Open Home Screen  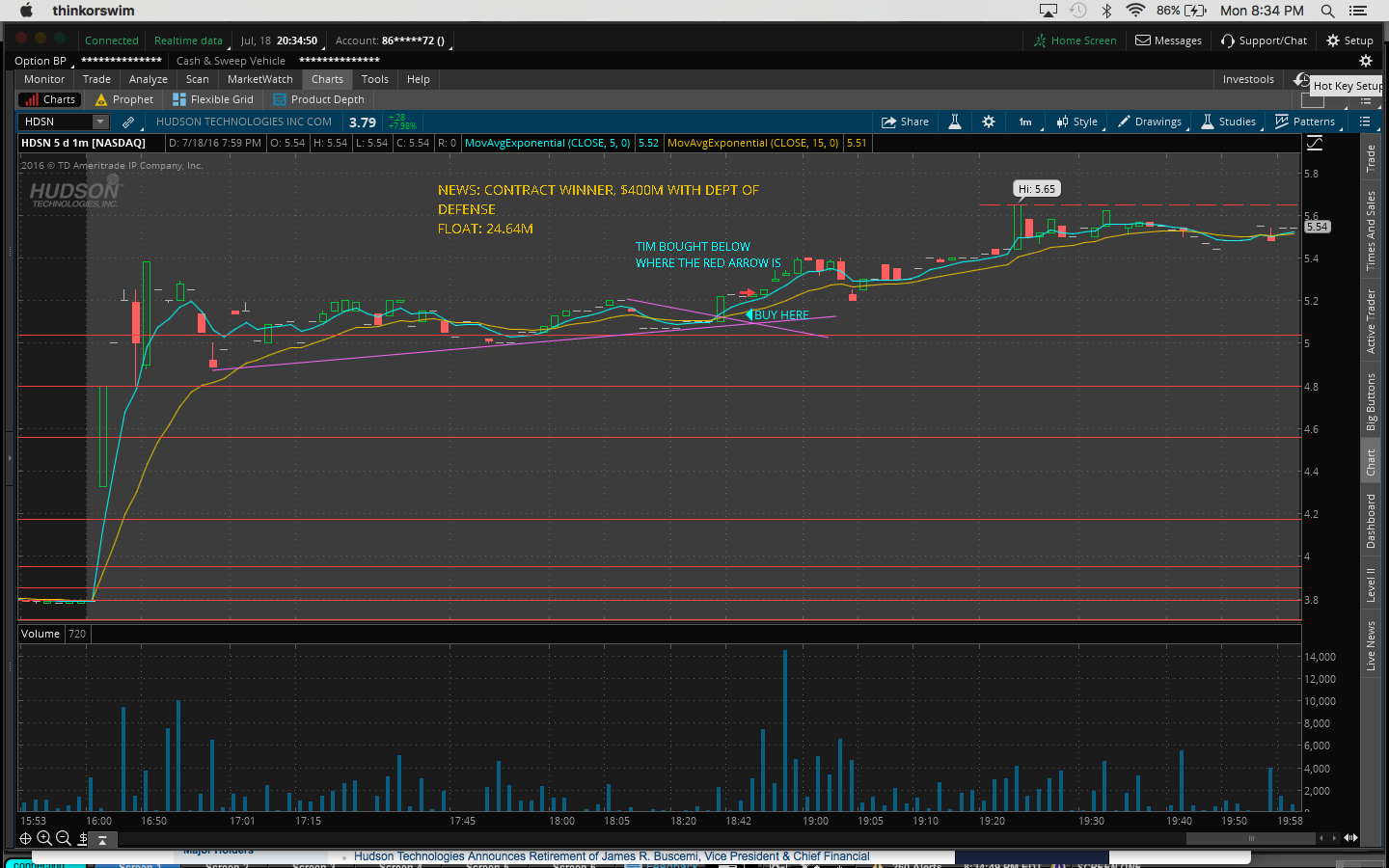pos(1075,41)
